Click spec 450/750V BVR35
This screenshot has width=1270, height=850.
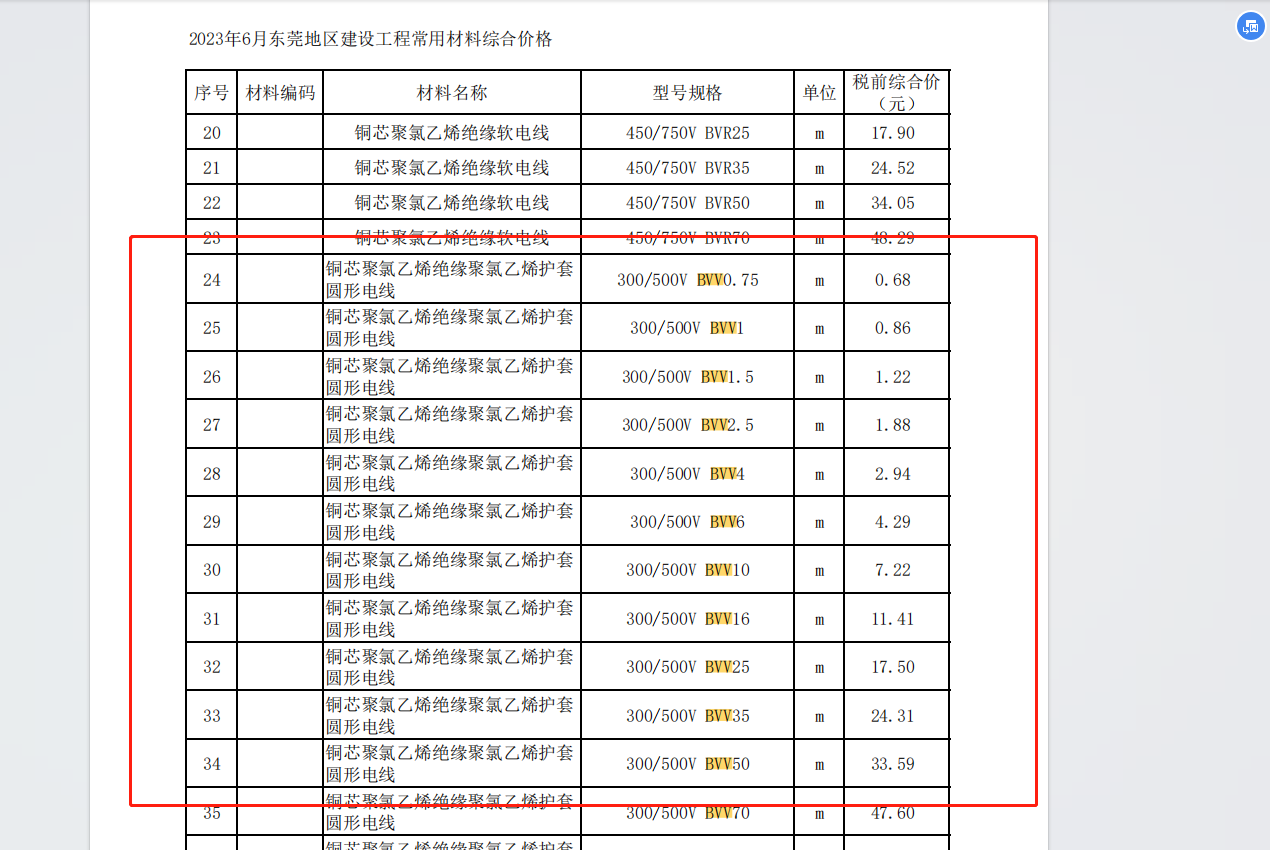(687, 168)
